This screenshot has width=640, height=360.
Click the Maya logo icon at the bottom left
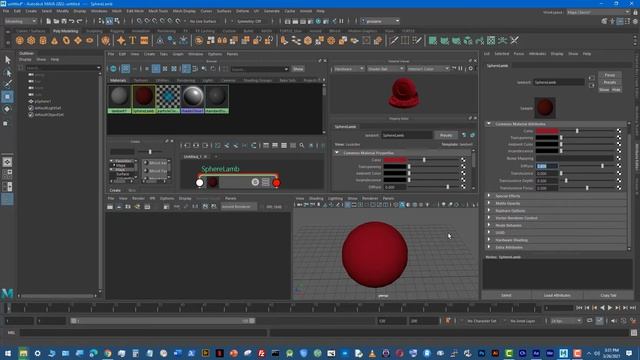click(7, 293)
